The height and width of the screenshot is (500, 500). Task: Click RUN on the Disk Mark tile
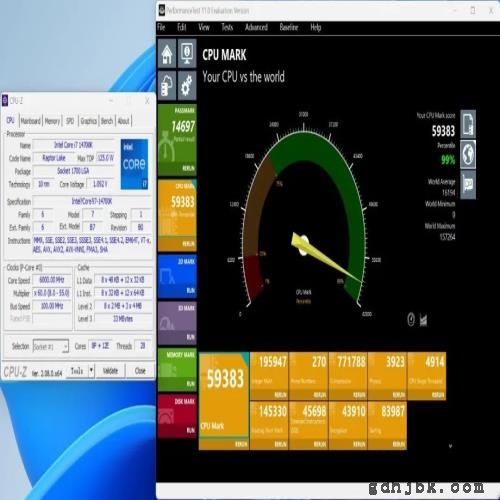190,430
